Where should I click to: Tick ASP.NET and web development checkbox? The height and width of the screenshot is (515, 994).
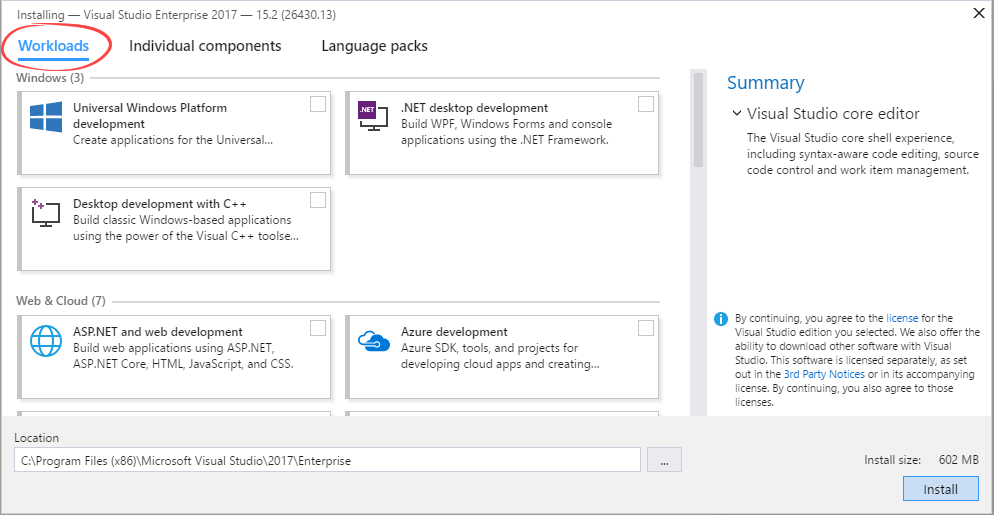(x=318, y=328)
